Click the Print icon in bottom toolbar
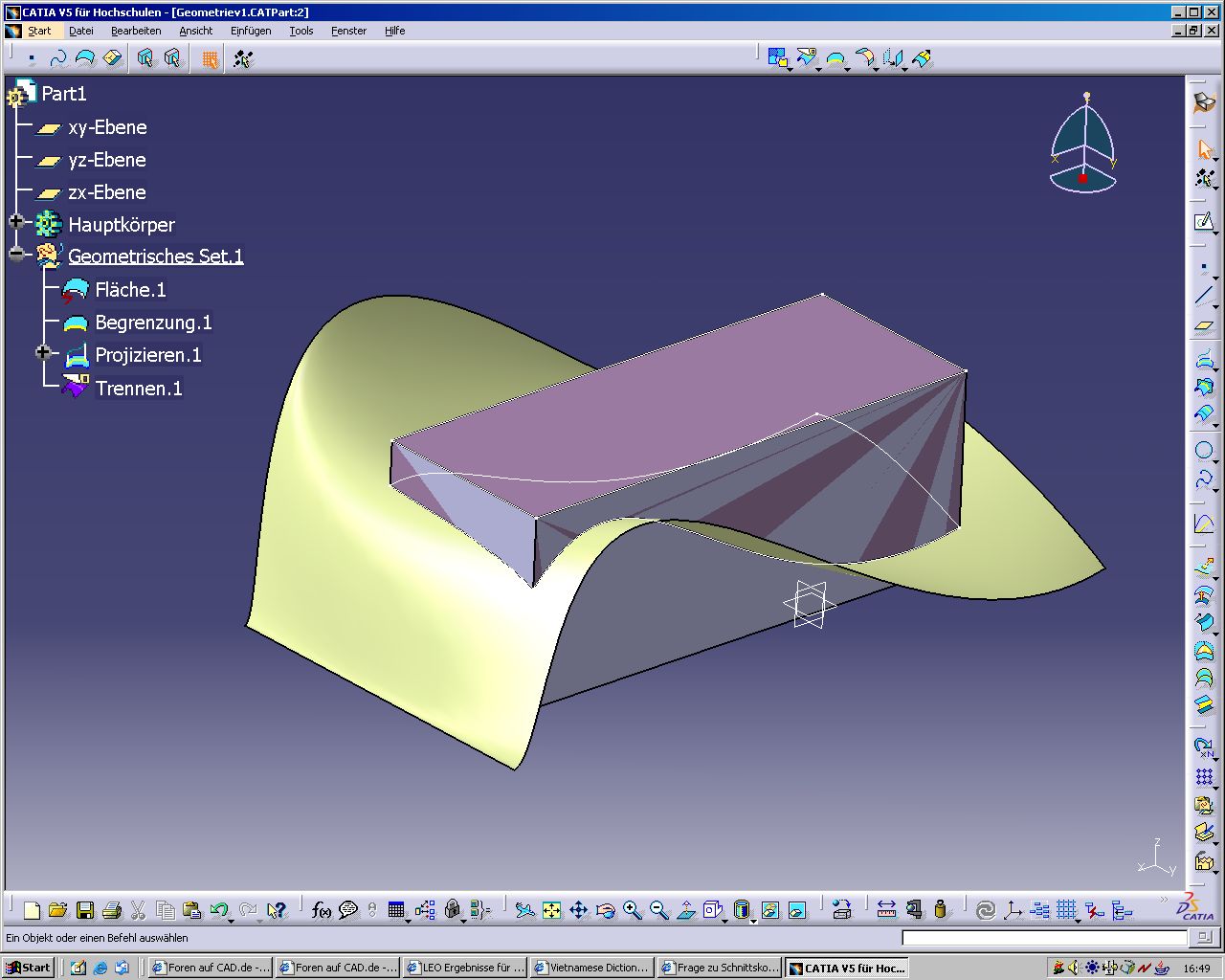 112,909
